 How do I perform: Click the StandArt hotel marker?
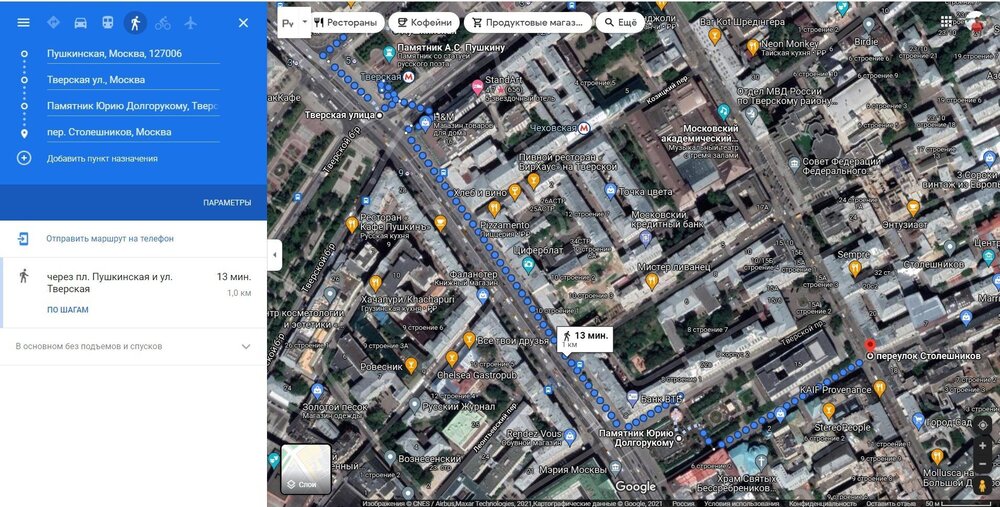(x=476, y=87)
